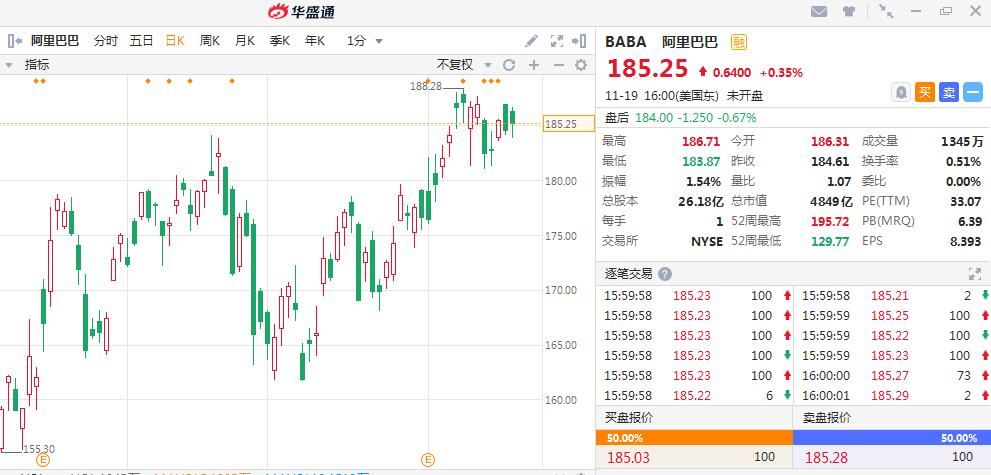Select the pencil drawing tool

(532, 41)
